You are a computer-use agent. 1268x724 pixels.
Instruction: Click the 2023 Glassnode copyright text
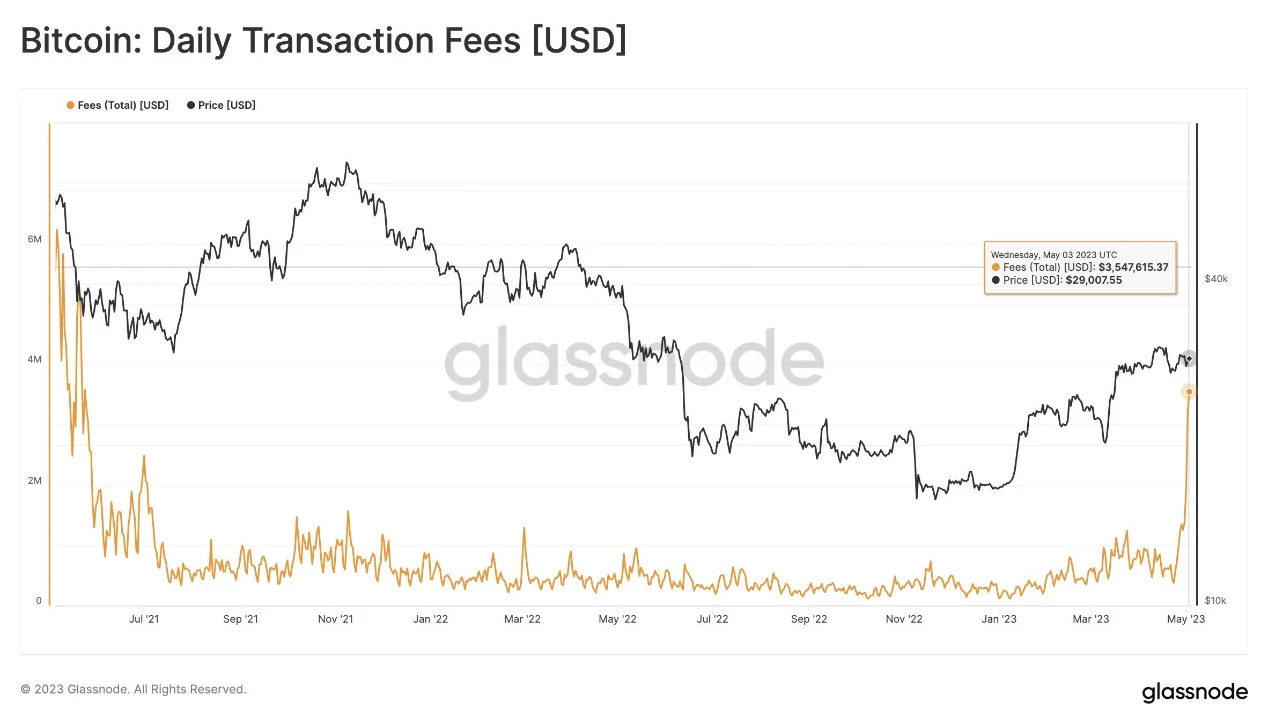133,689
